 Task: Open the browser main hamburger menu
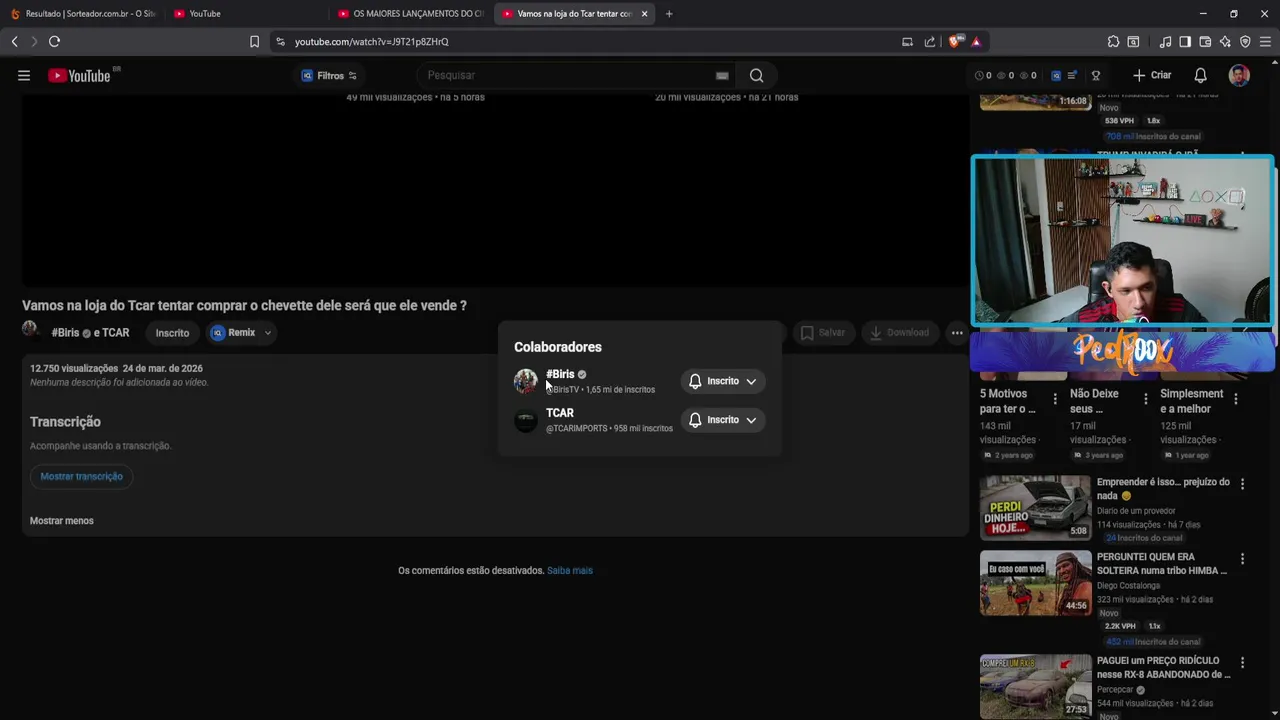pyautogui.click(x=1265, y=41)
